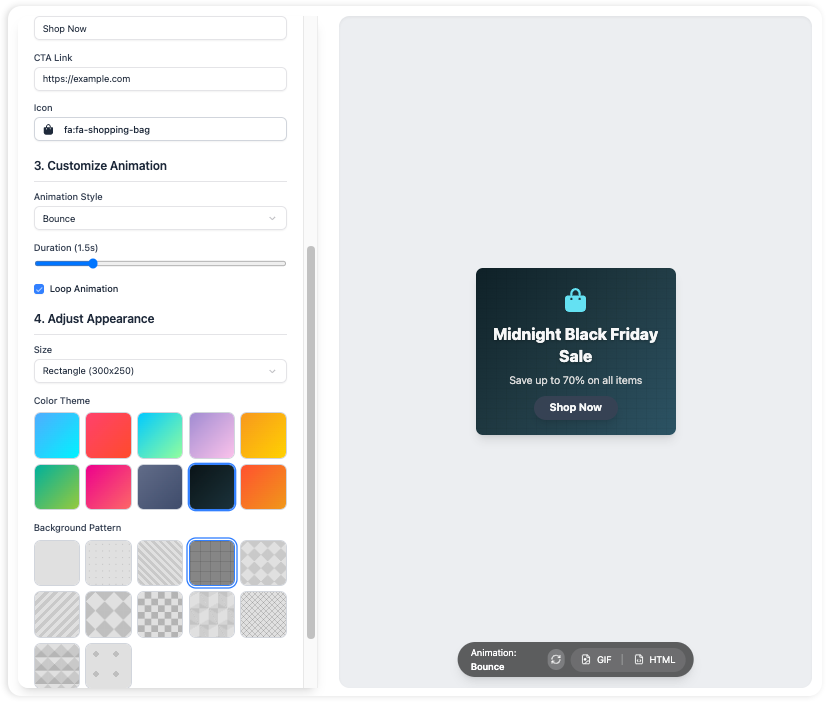Select the plain background pattern swatch

57,562
